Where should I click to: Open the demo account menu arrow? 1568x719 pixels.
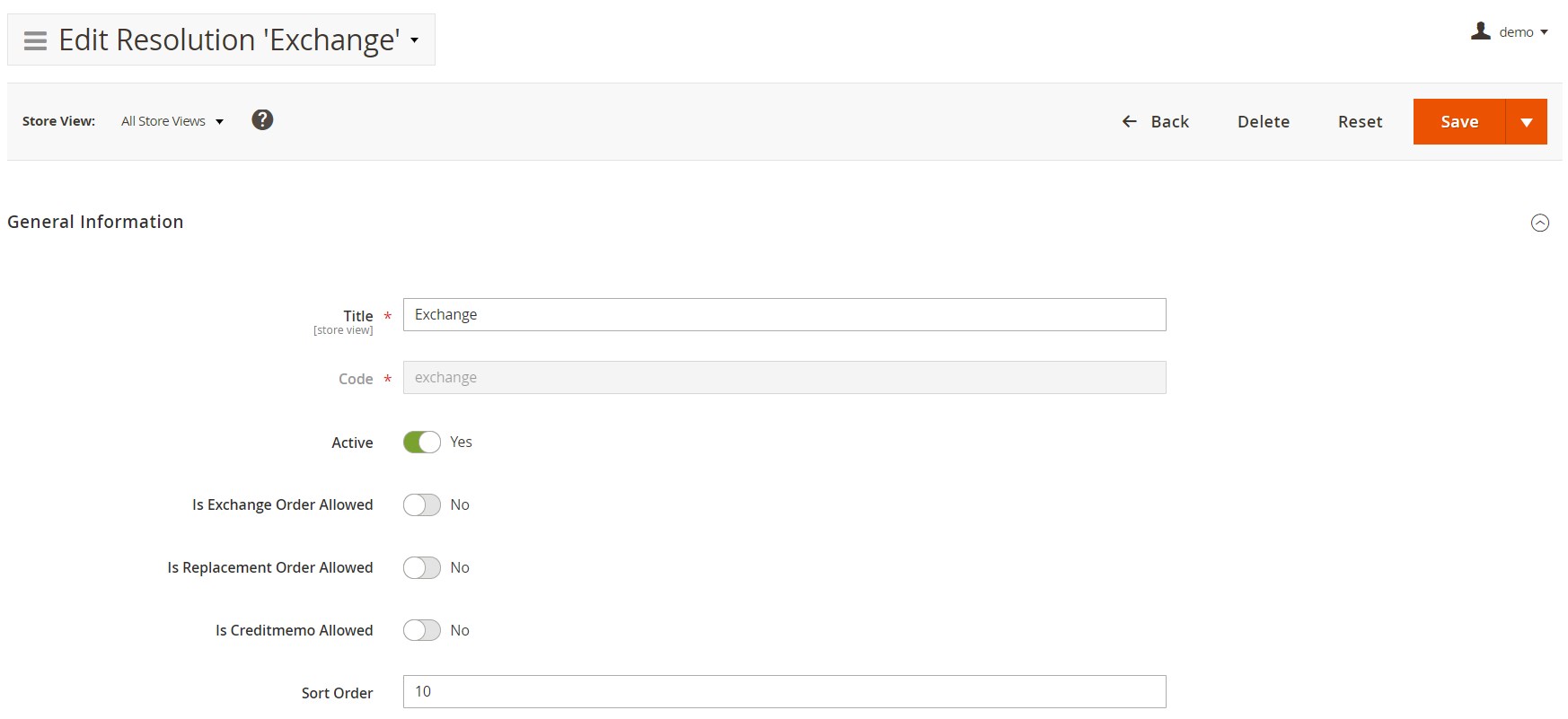[x=1545, y=32]
